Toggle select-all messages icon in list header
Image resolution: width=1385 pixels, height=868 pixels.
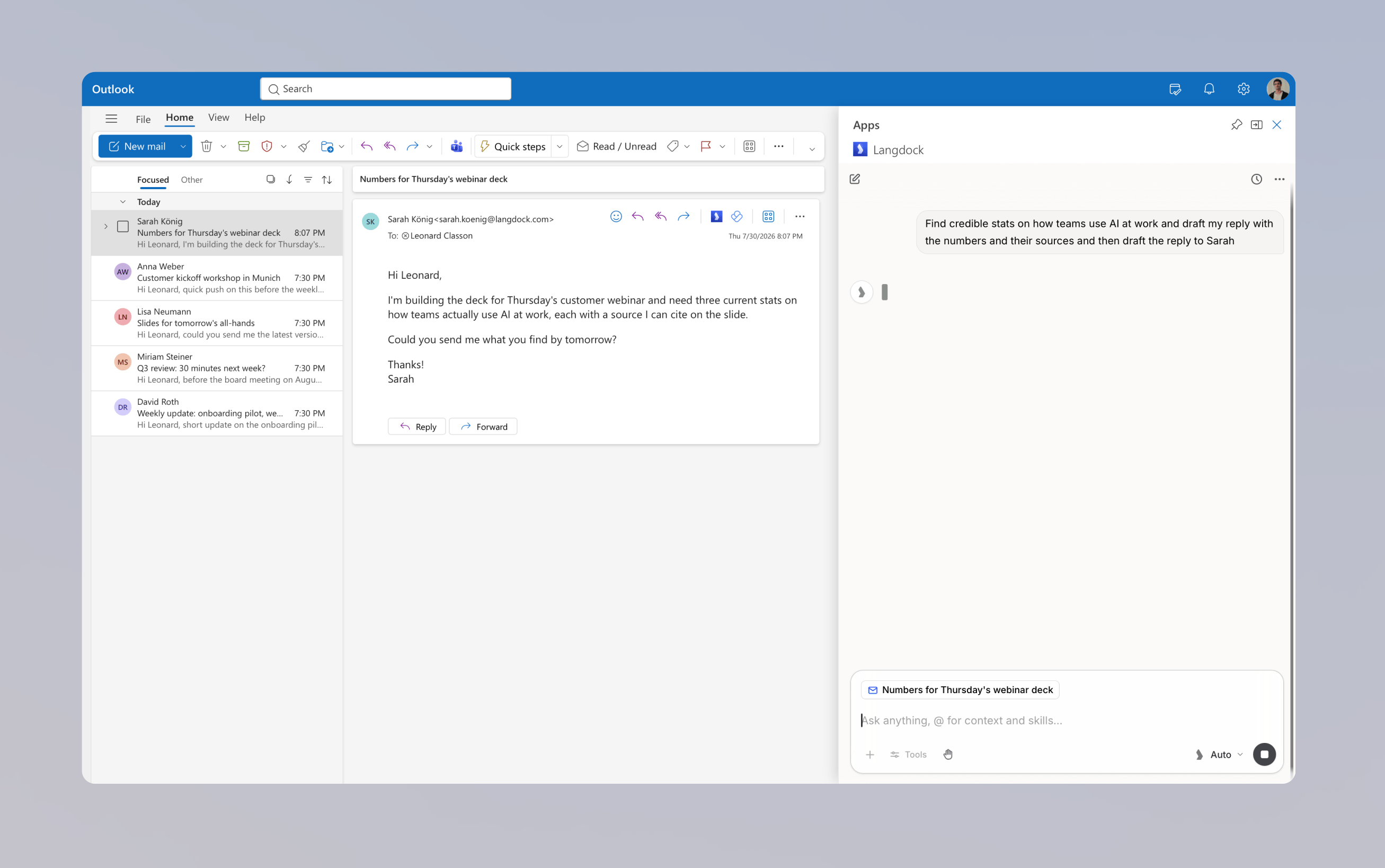pos(270,180)
